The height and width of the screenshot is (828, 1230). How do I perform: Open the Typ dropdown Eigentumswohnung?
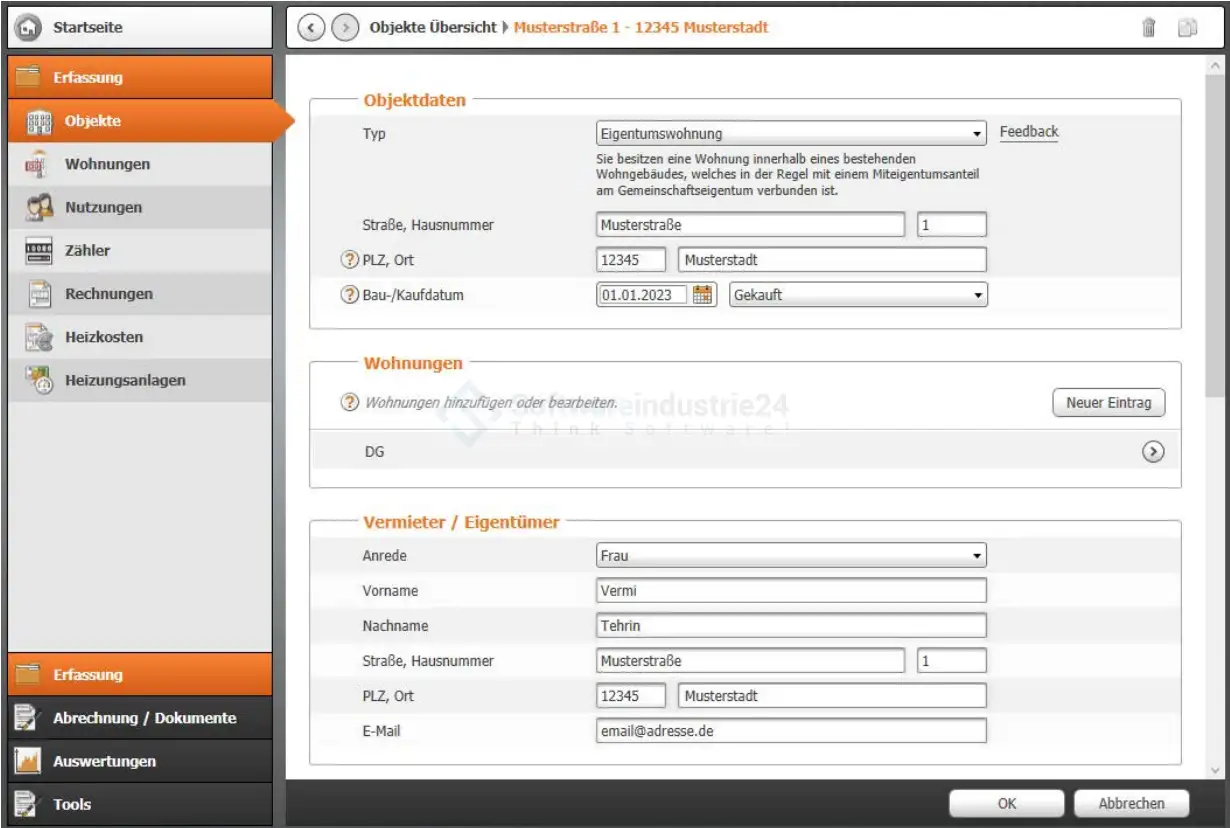tap(790, 134)
